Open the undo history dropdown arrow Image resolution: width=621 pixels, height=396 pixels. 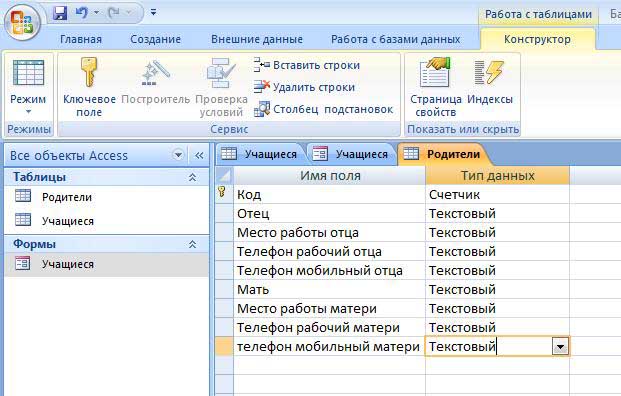click(96, 13)
